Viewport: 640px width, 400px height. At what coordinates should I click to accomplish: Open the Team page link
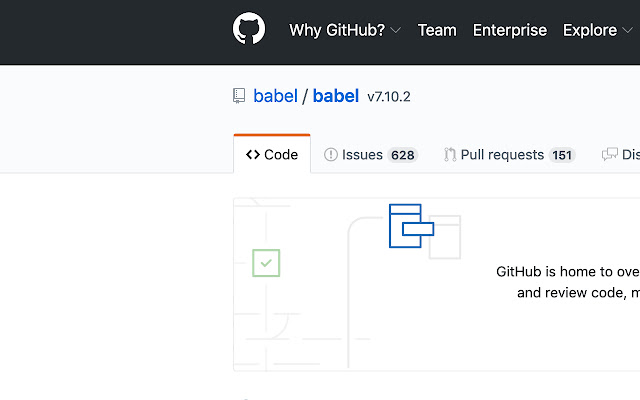pos(437,30)
